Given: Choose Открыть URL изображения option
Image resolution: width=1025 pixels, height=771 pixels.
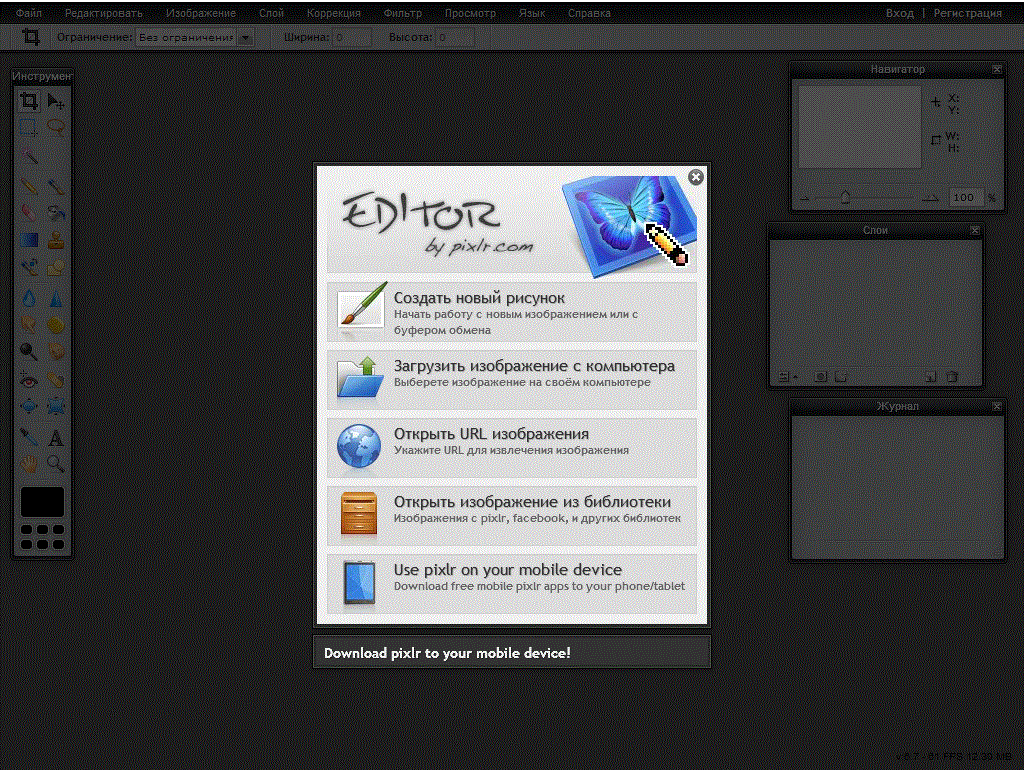Looking at the screenshot, I should (x=512, y=448).
